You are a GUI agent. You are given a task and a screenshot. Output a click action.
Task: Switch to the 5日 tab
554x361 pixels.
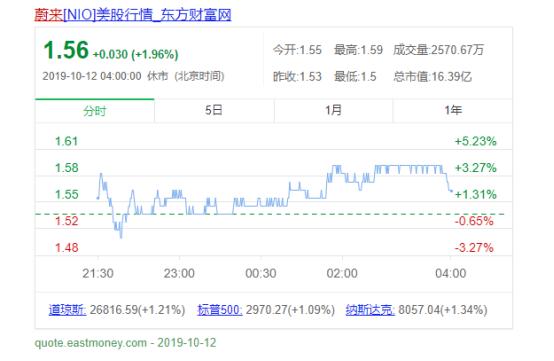[x=214, y=111]
